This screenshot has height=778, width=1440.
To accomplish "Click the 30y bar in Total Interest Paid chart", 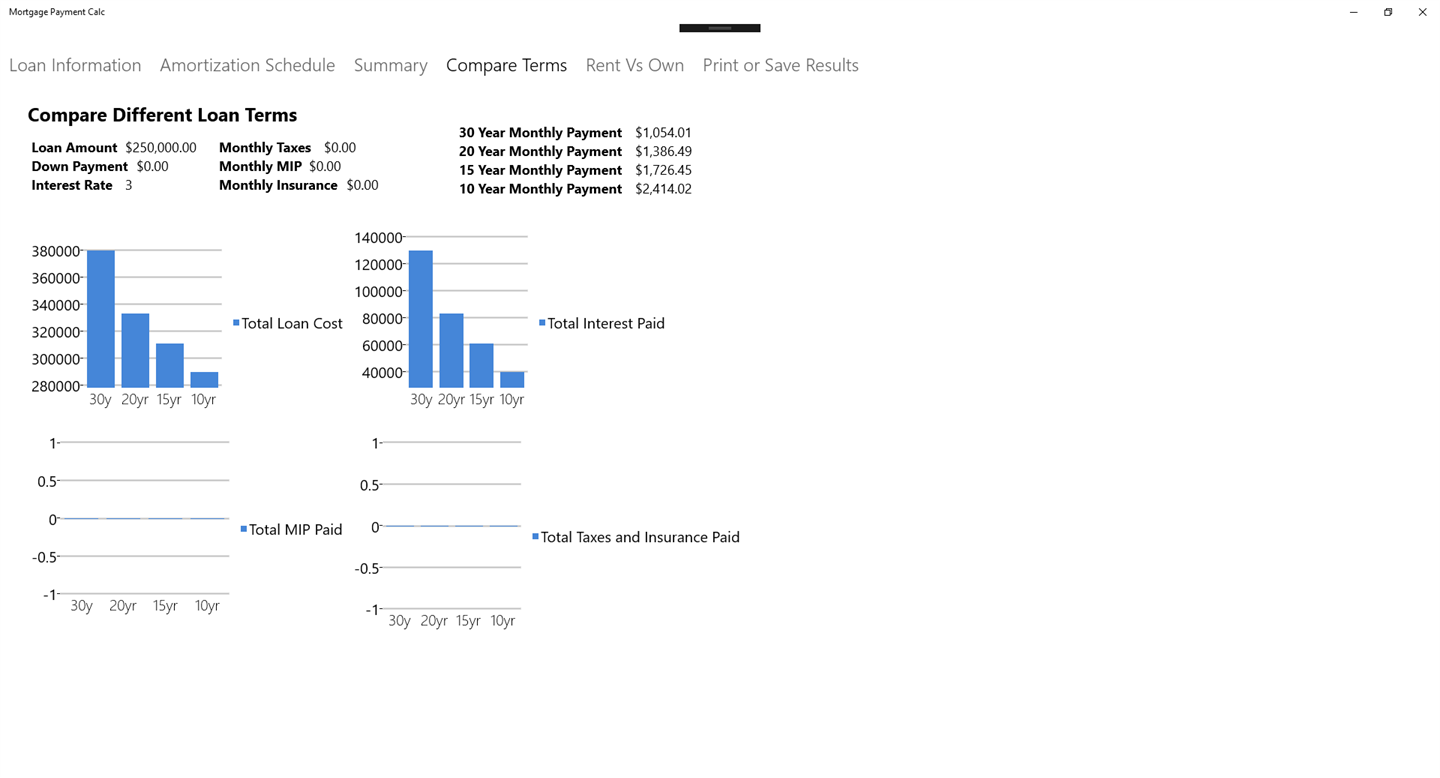I will pyautogui.click(x=421, y=319).
